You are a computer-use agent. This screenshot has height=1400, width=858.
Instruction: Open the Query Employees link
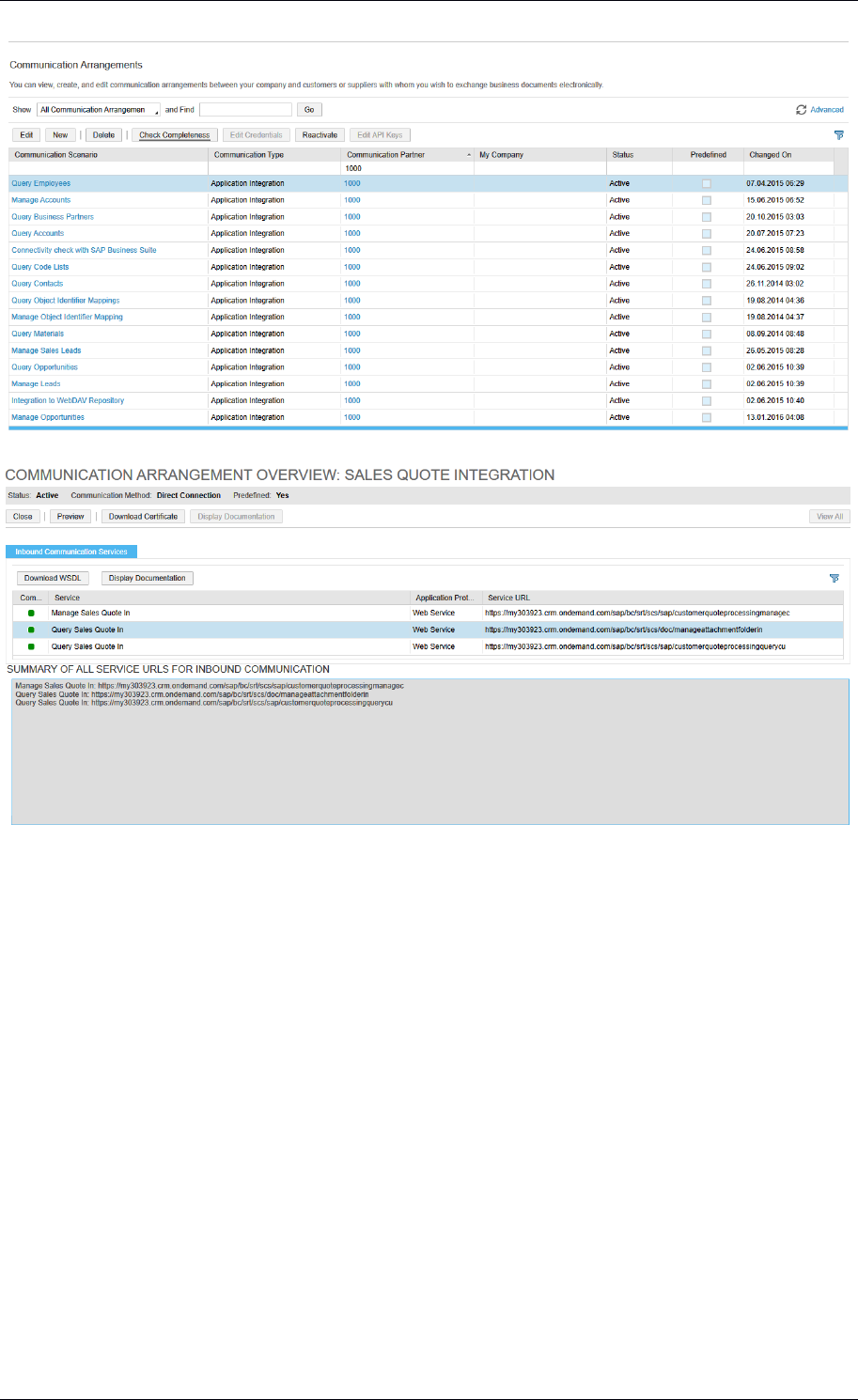point(40,183)
